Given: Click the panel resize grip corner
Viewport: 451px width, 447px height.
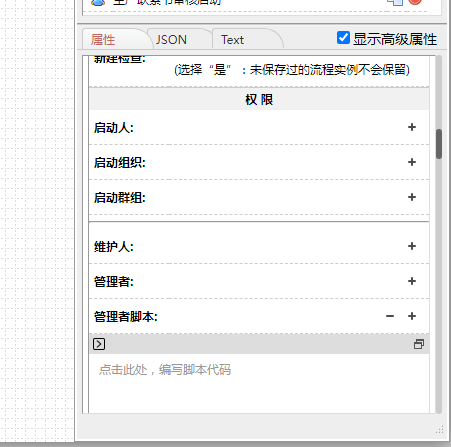Looking at the screenshot, I should pos(440,429).
